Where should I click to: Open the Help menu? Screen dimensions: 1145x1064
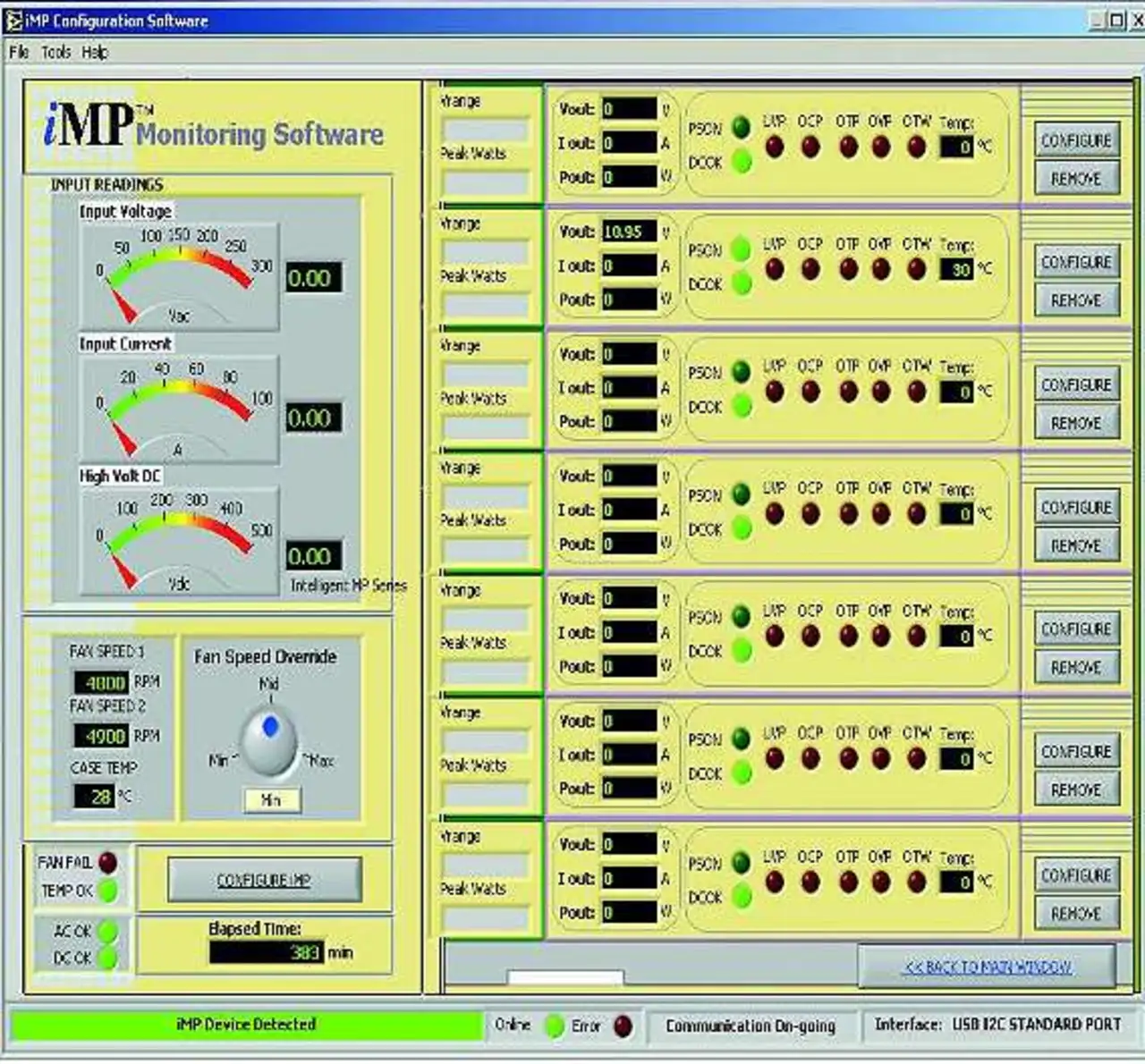[x=95, y=53]
